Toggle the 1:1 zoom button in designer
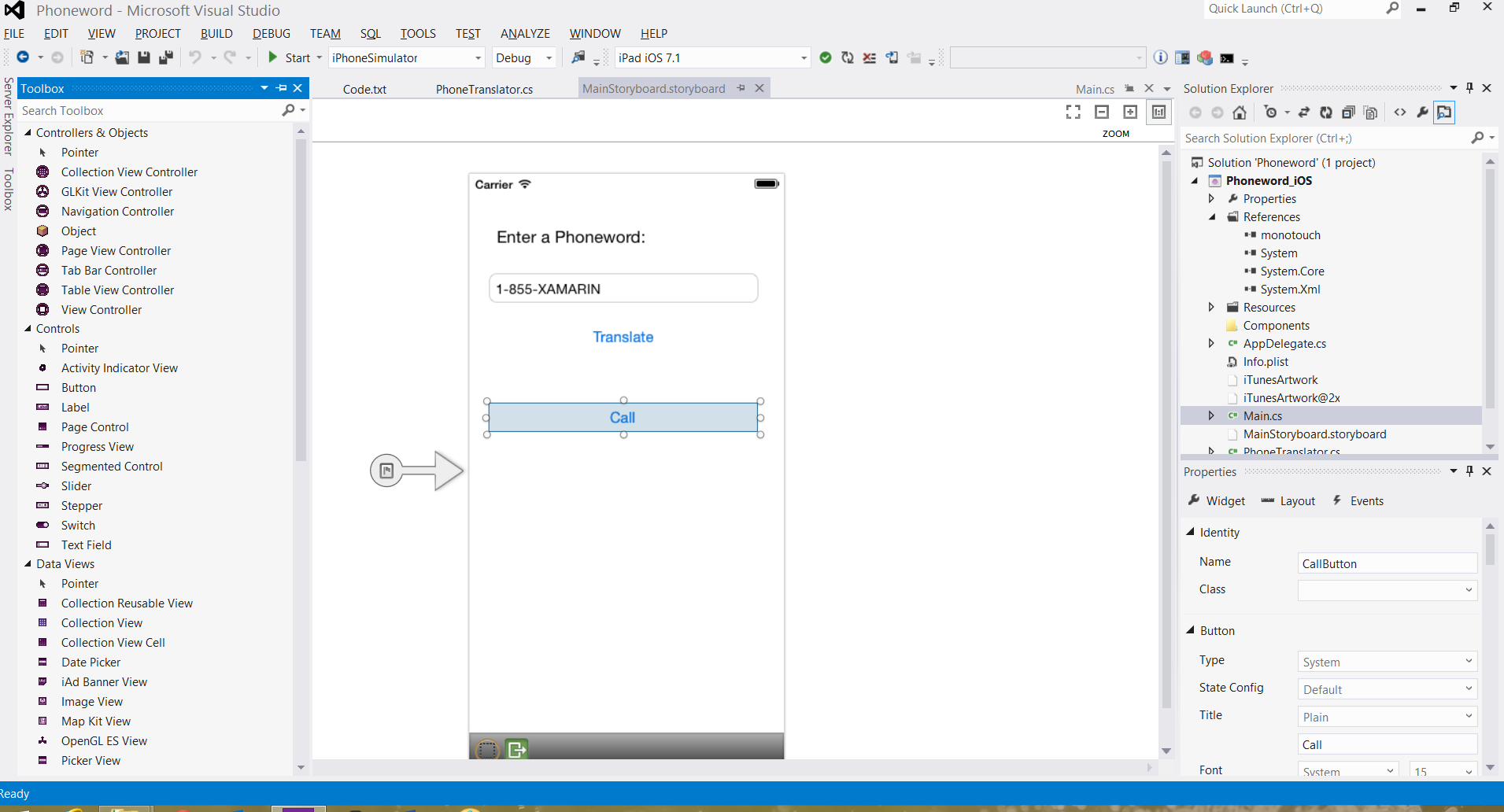This screenshot has height=812, width=1504. (1158, 113)
